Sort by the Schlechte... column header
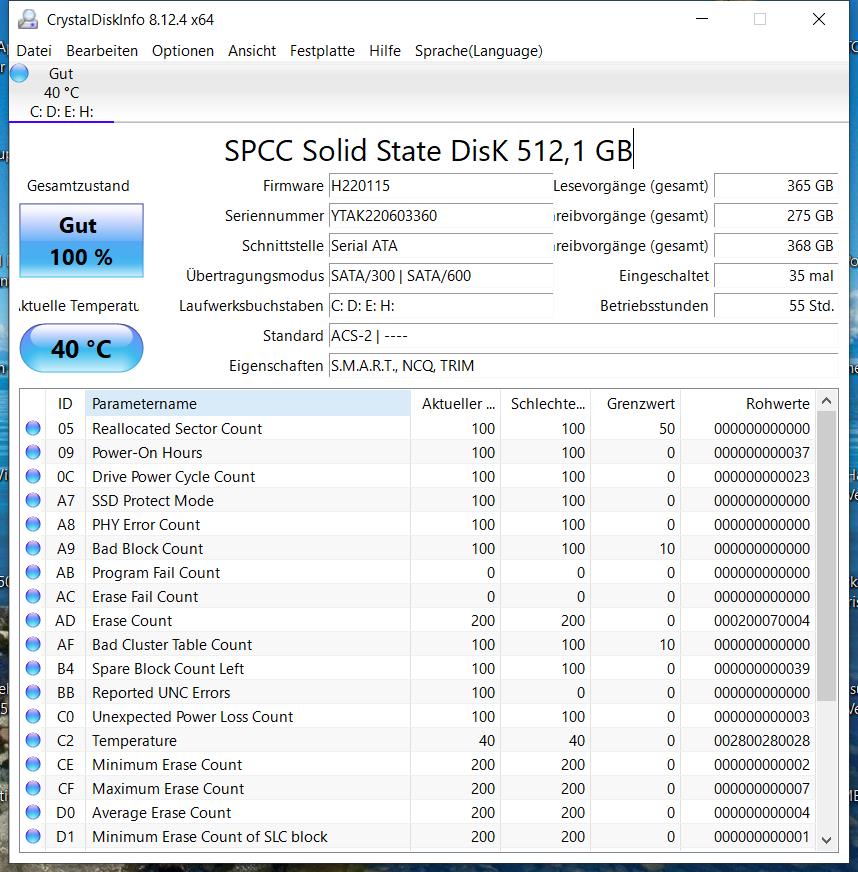Viewport: 858px width, 872px height. tap(546, 404)
